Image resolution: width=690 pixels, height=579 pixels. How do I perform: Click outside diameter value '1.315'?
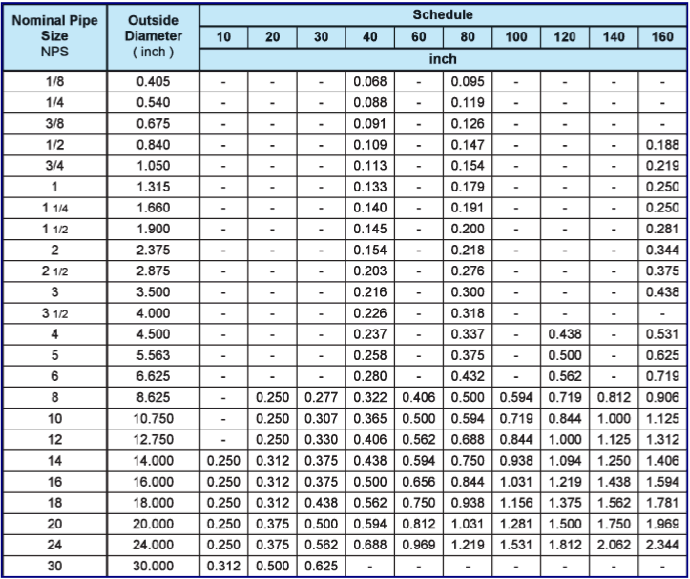(x=153, y=187)
